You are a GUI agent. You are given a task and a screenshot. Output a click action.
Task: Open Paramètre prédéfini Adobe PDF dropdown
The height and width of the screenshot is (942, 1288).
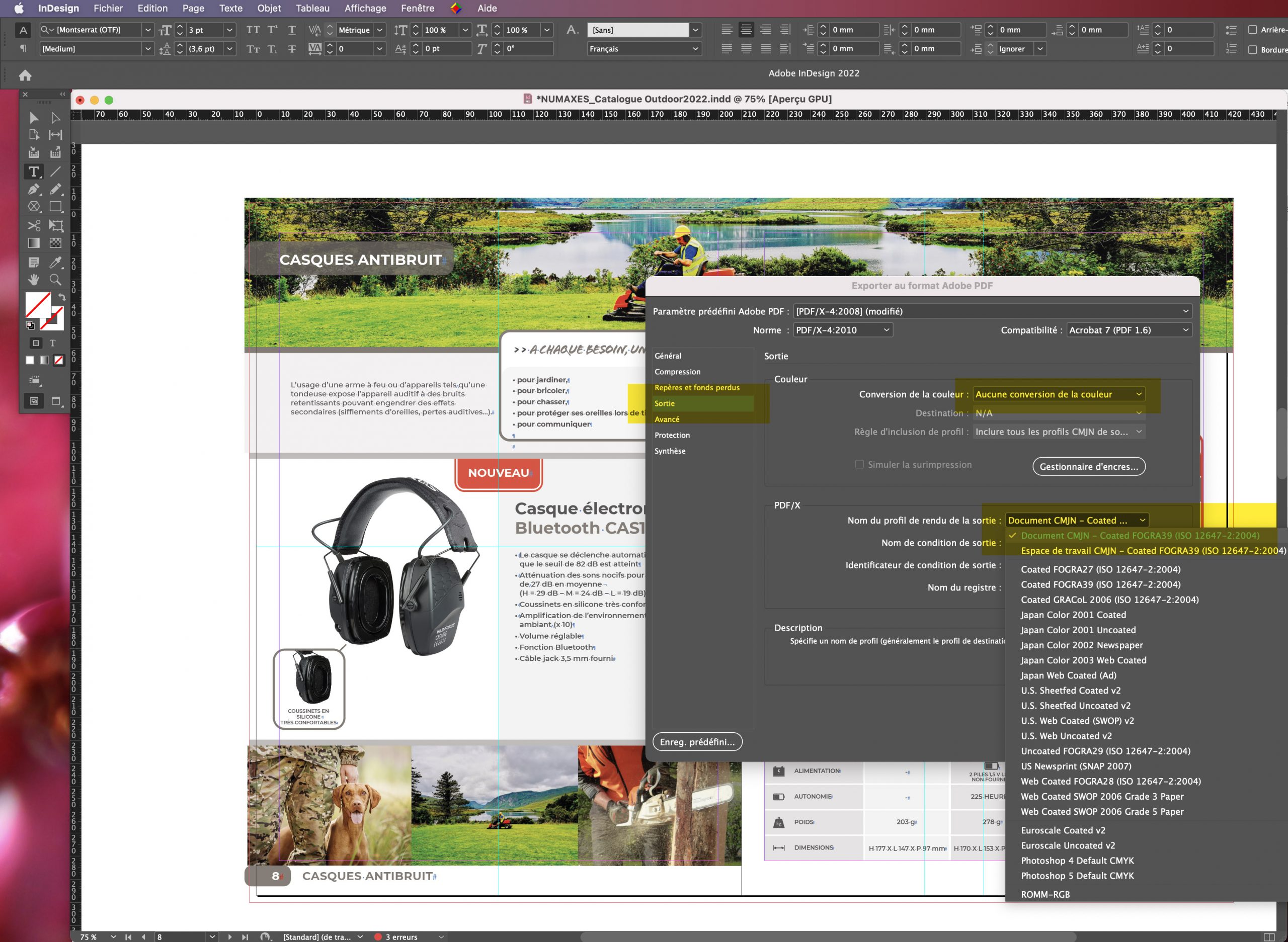coord(993,311)
